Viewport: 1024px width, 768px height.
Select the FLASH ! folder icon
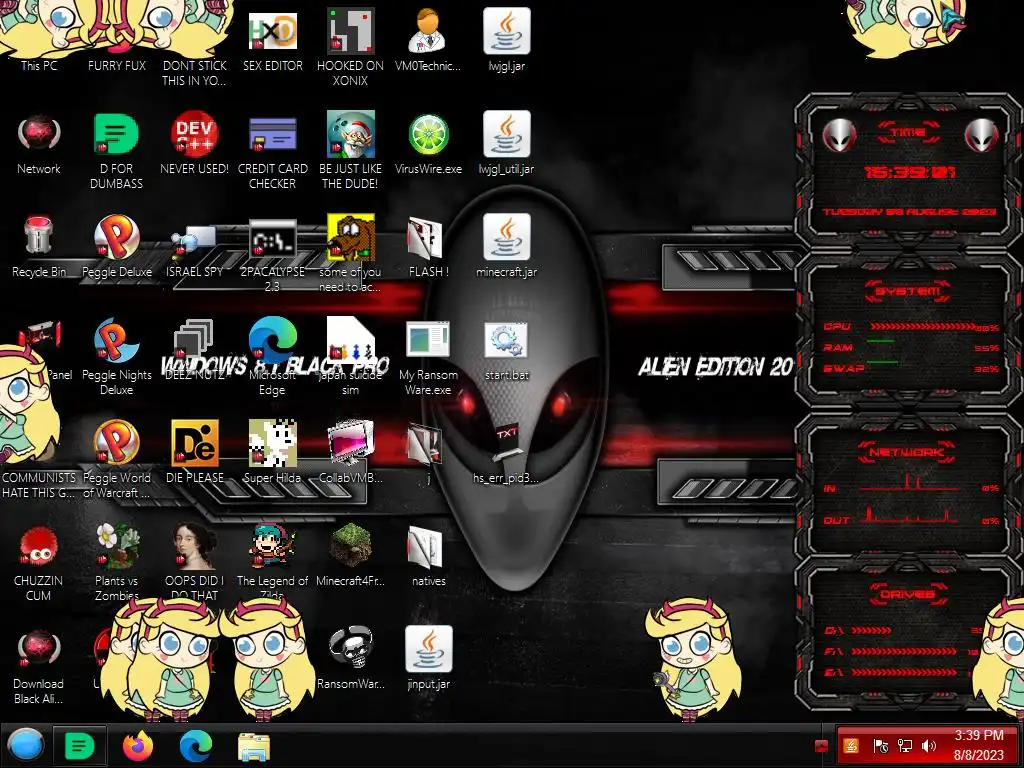[x=428, y=246]
